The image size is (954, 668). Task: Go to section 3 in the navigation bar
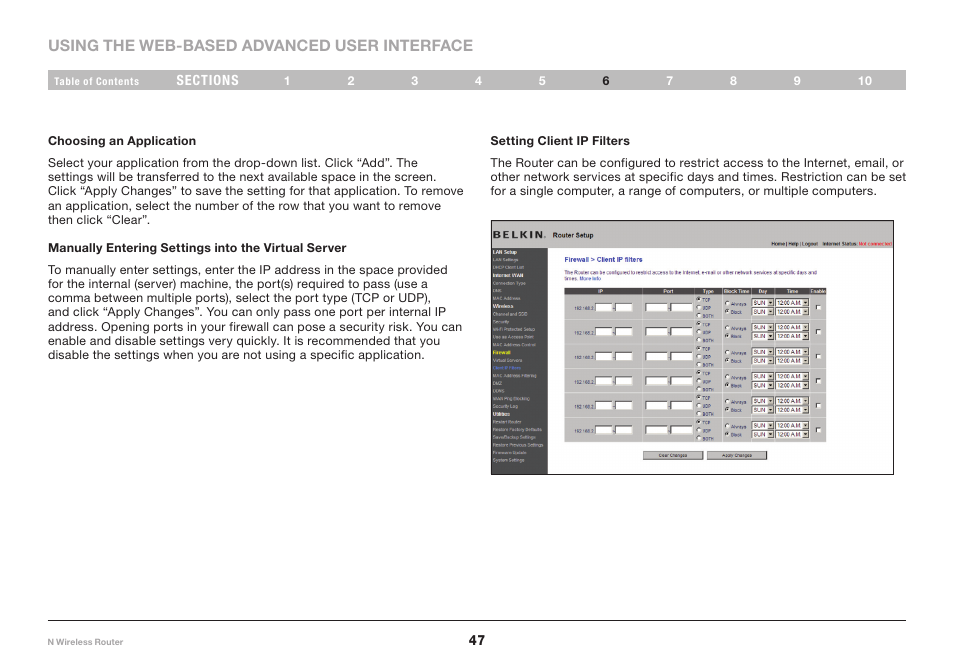coord(414,81)
